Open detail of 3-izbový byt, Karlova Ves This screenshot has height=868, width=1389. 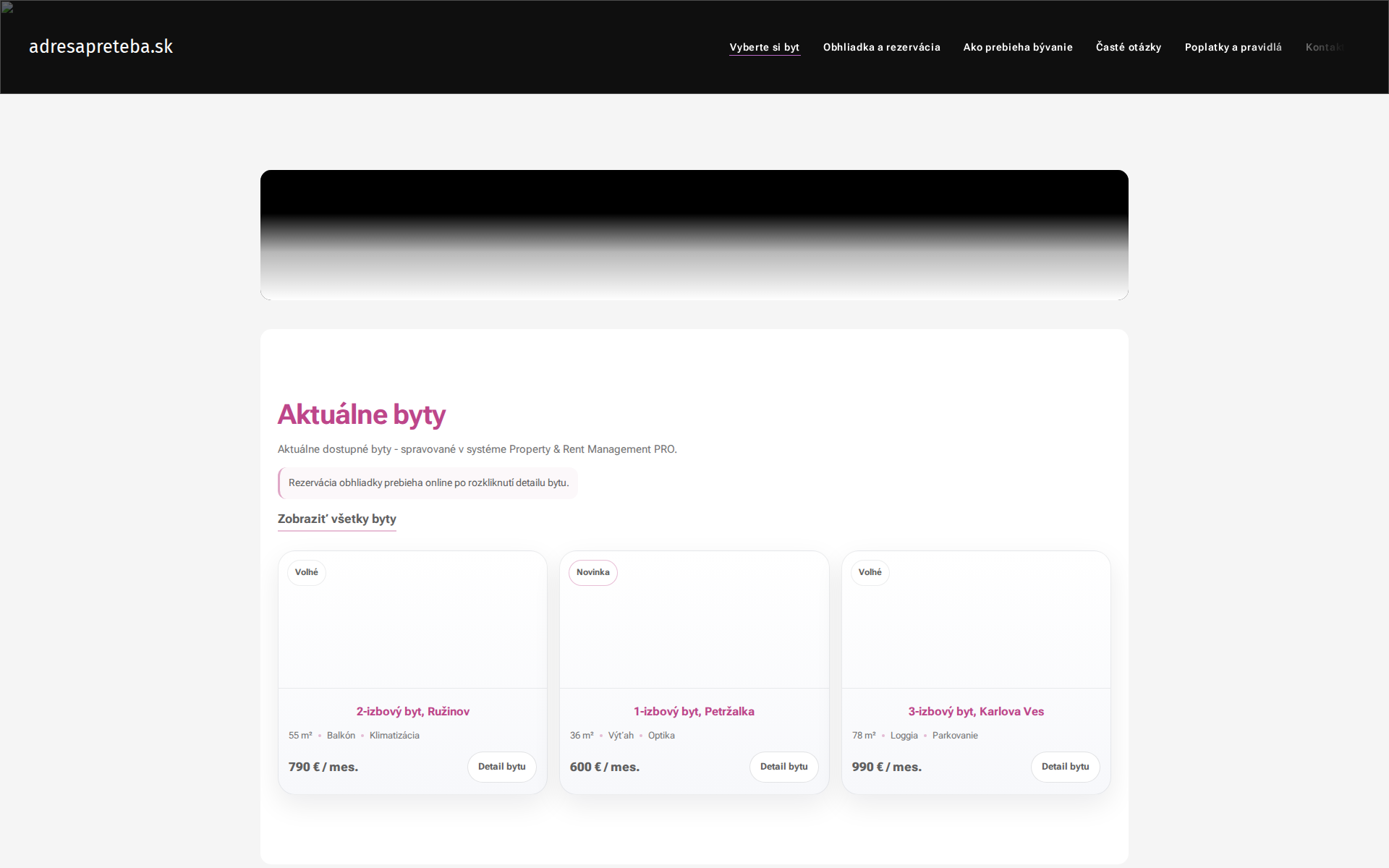point(976,711)
